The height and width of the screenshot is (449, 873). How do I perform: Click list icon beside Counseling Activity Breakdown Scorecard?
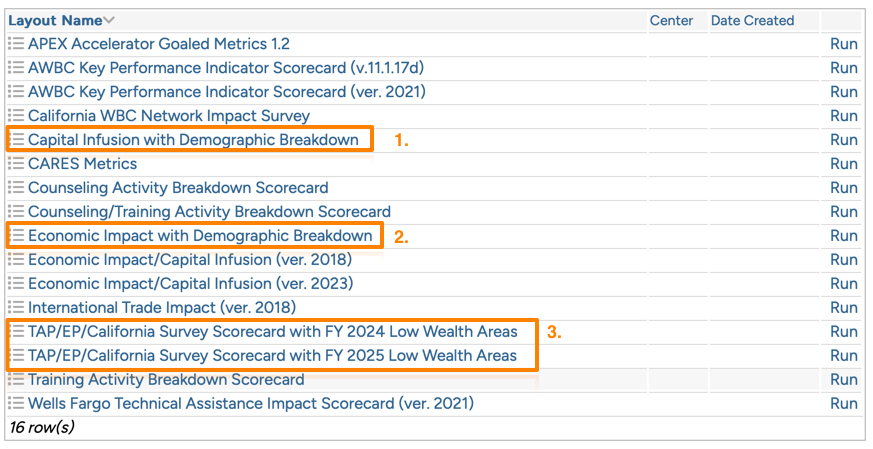16,188
